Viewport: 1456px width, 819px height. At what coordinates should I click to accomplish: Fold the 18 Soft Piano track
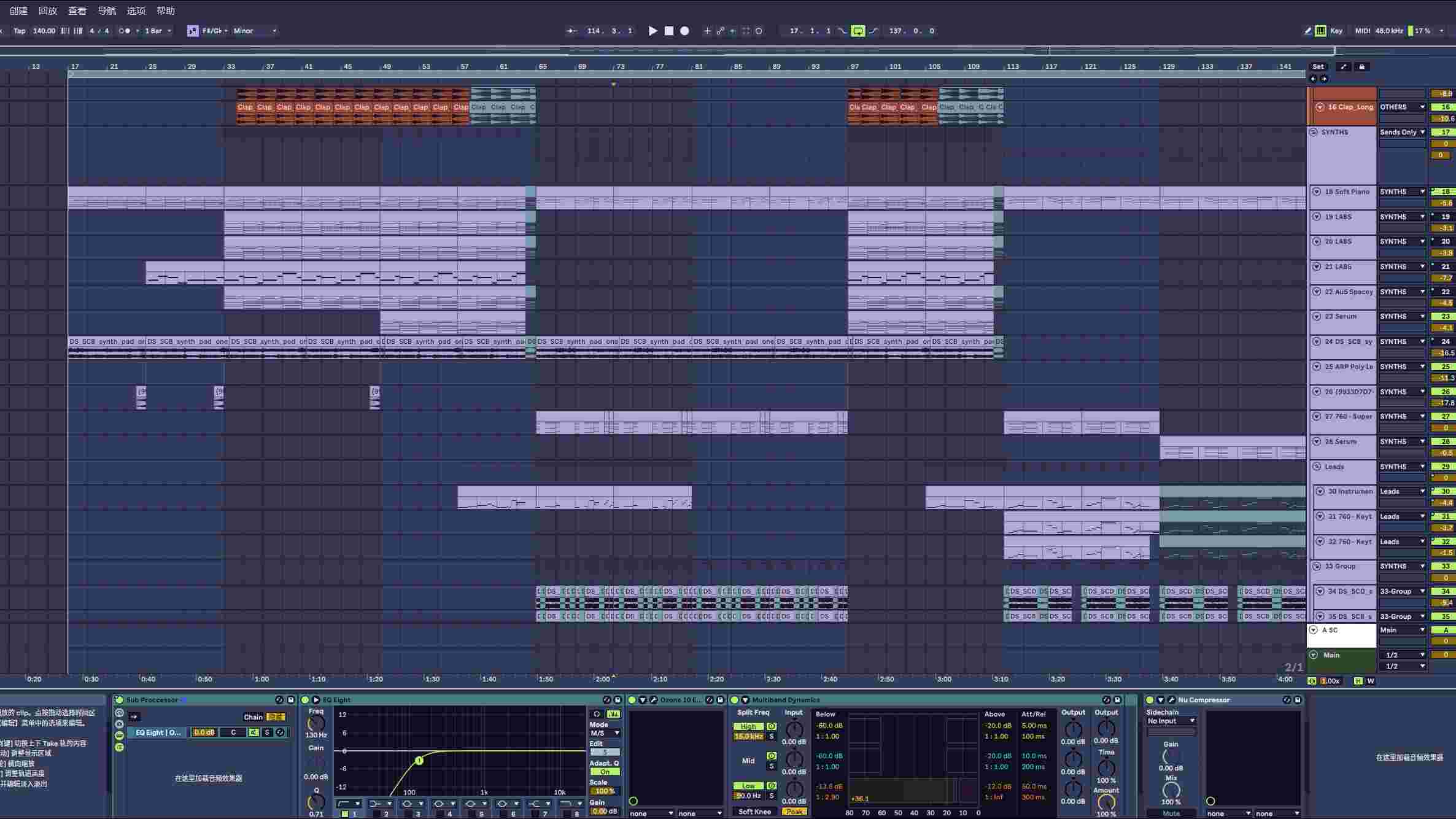pos(1317,192)
